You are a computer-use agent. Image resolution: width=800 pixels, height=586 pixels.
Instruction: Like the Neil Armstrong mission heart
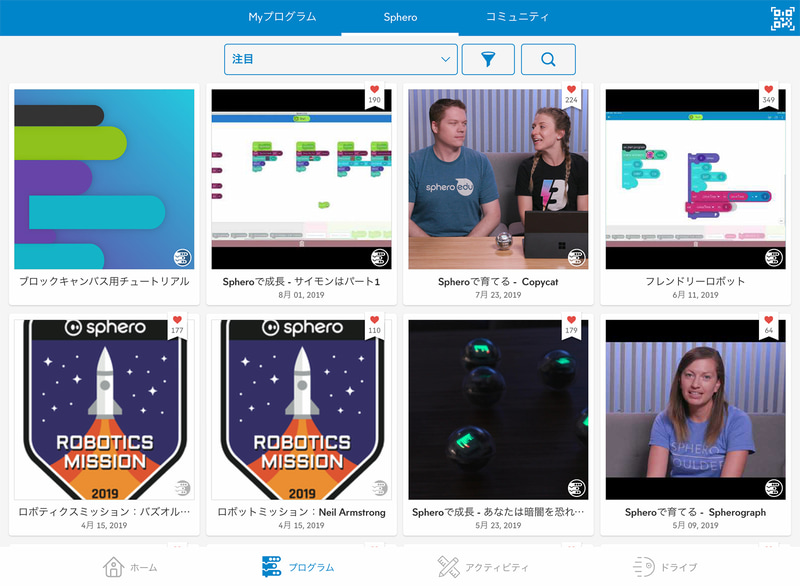click(x=374, y=320)
